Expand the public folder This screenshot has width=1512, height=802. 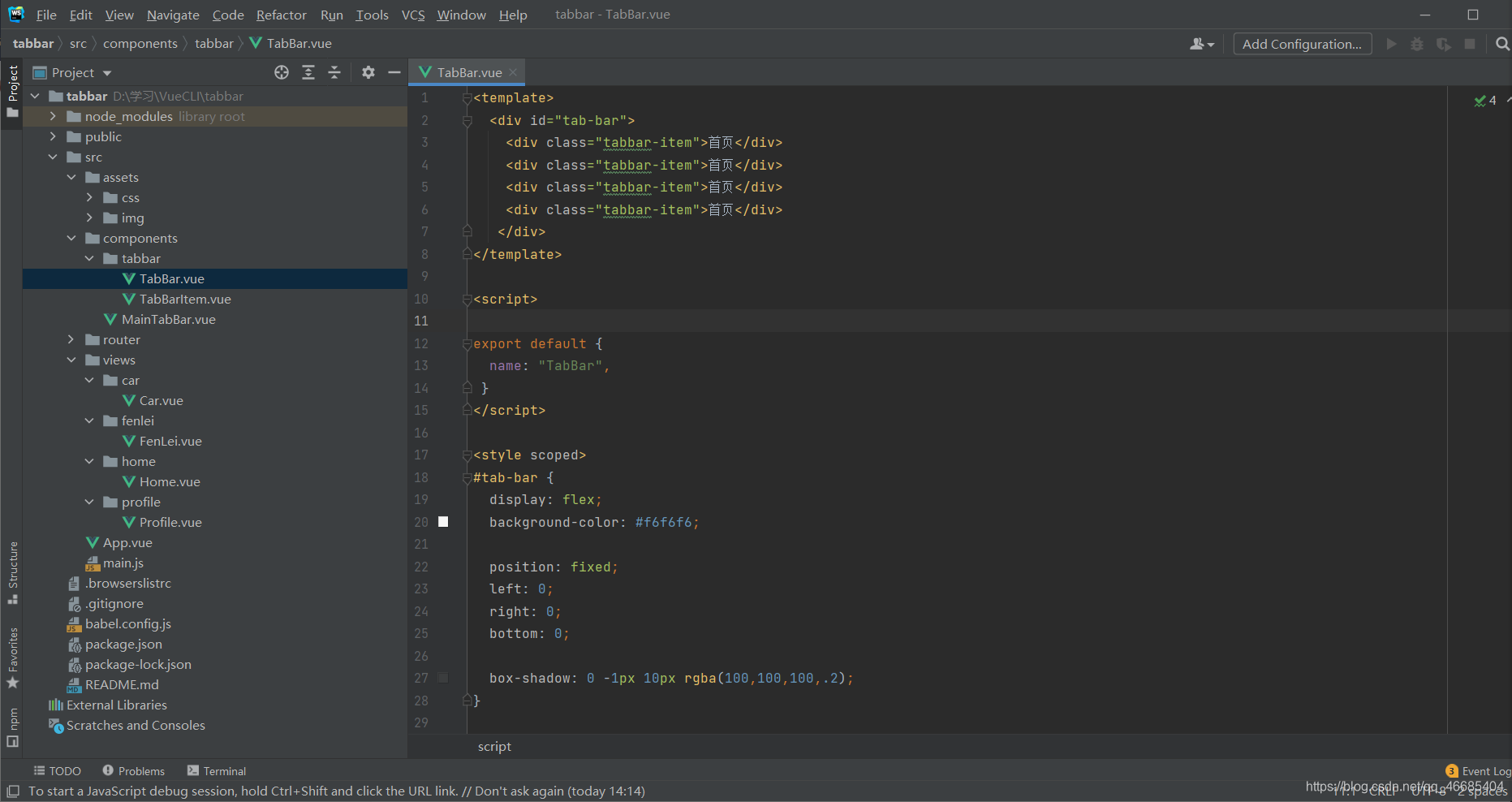coord(53,136)
